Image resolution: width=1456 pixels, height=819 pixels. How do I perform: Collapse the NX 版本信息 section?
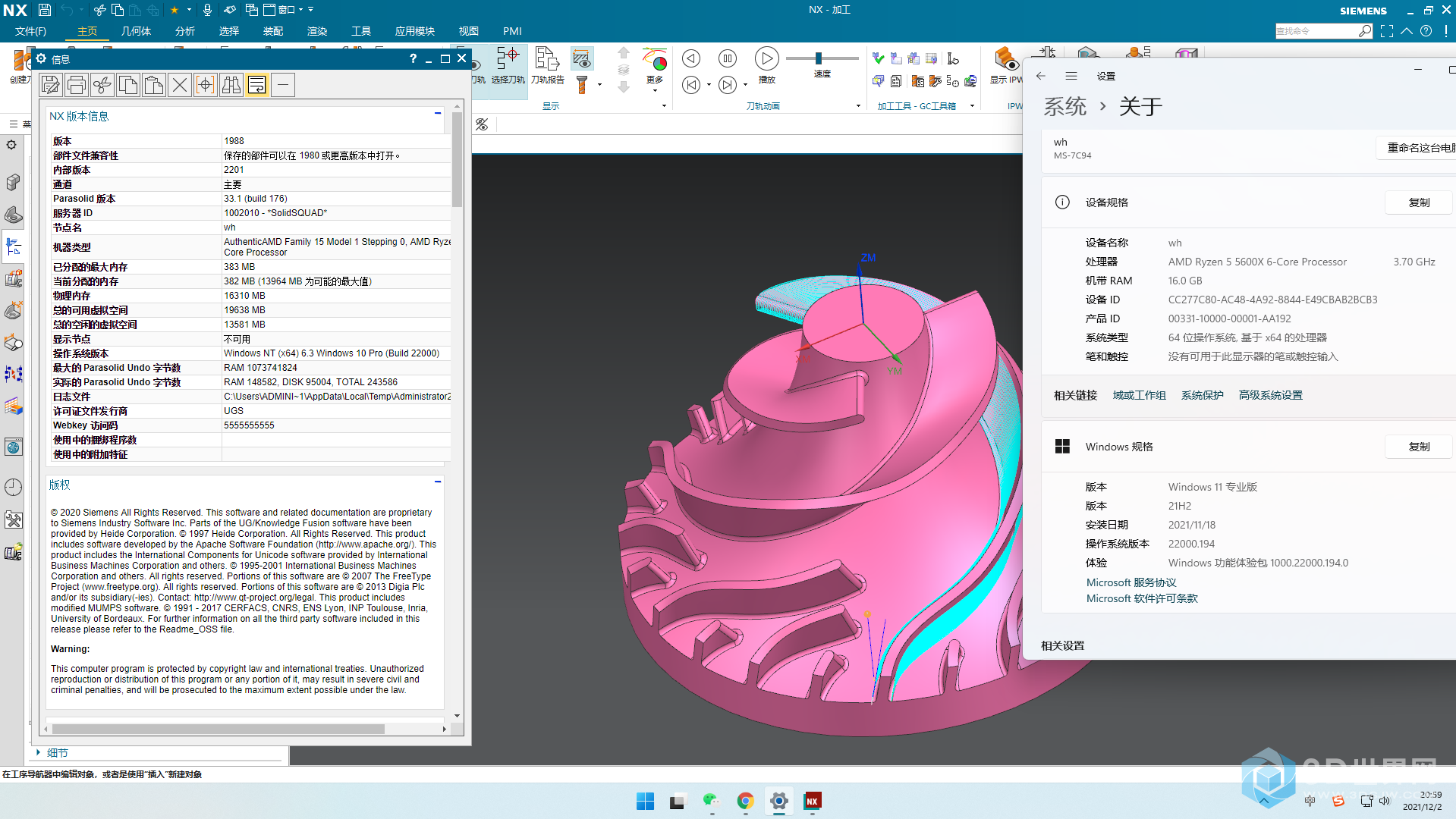point(438,114)
